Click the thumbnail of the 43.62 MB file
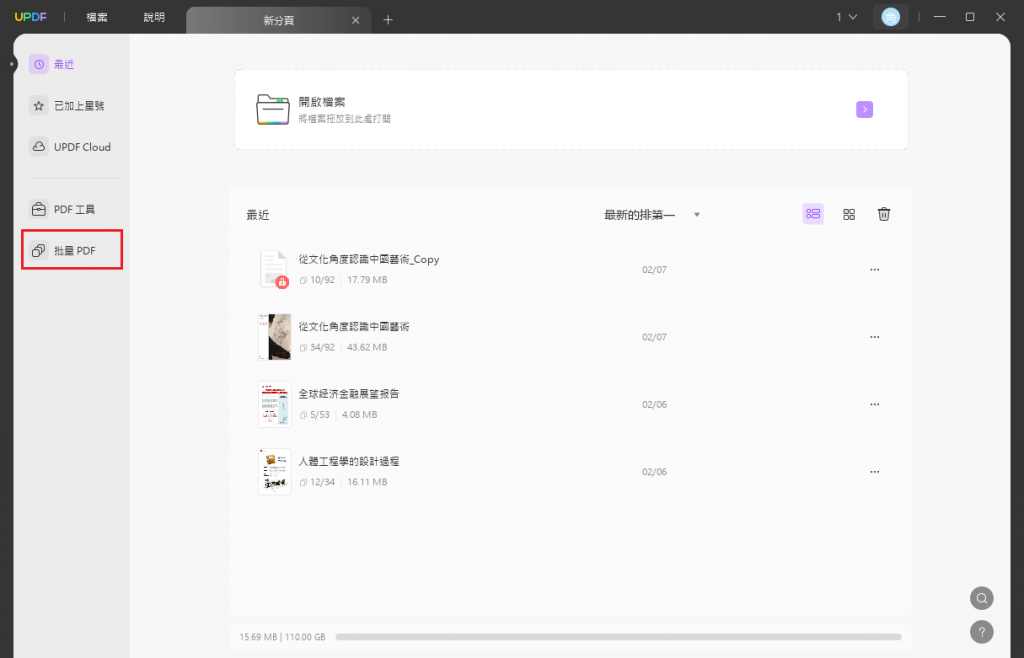The image size is (1024, 658). point(275,337)
